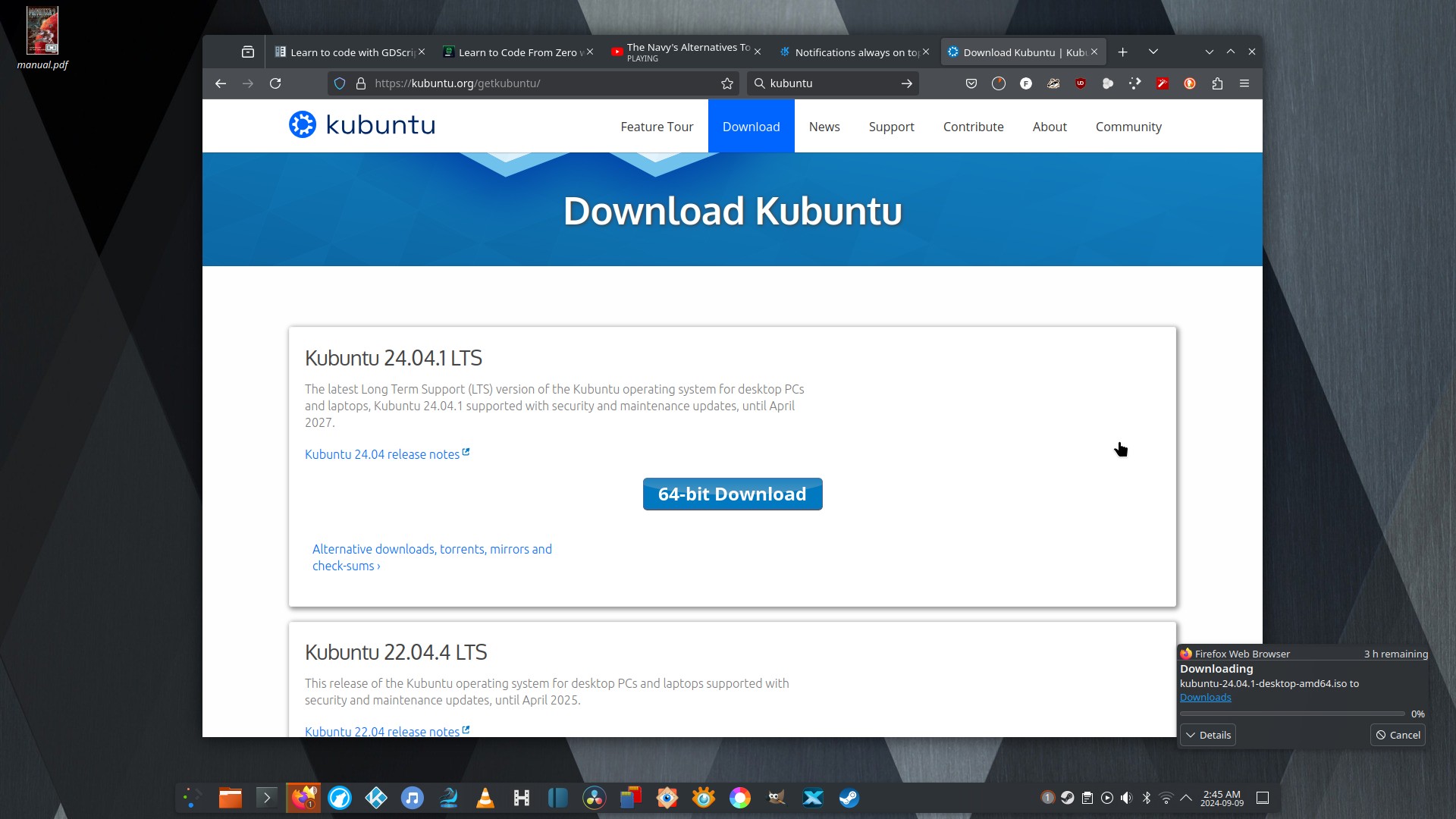Open alternative downloads, torrents, mirrors link
The height and width of the screenshot is (819, 1456).
432,557
